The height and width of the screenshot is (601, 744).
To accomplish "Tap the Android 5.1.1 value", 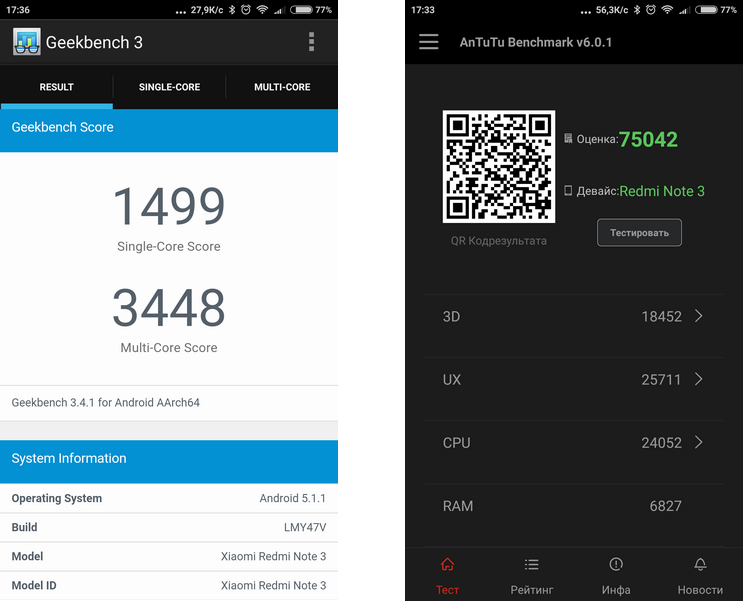I will [x=293, y=498].
